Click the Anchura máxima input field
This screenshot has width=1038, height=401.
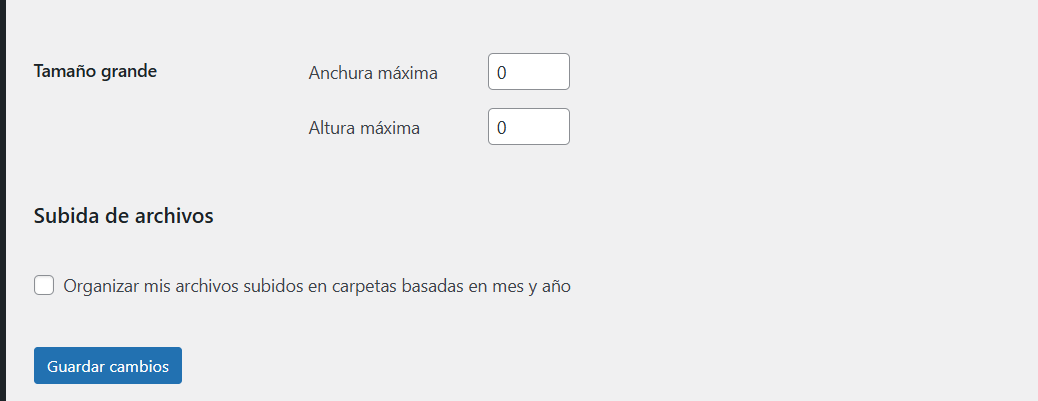tap(528, 71)
